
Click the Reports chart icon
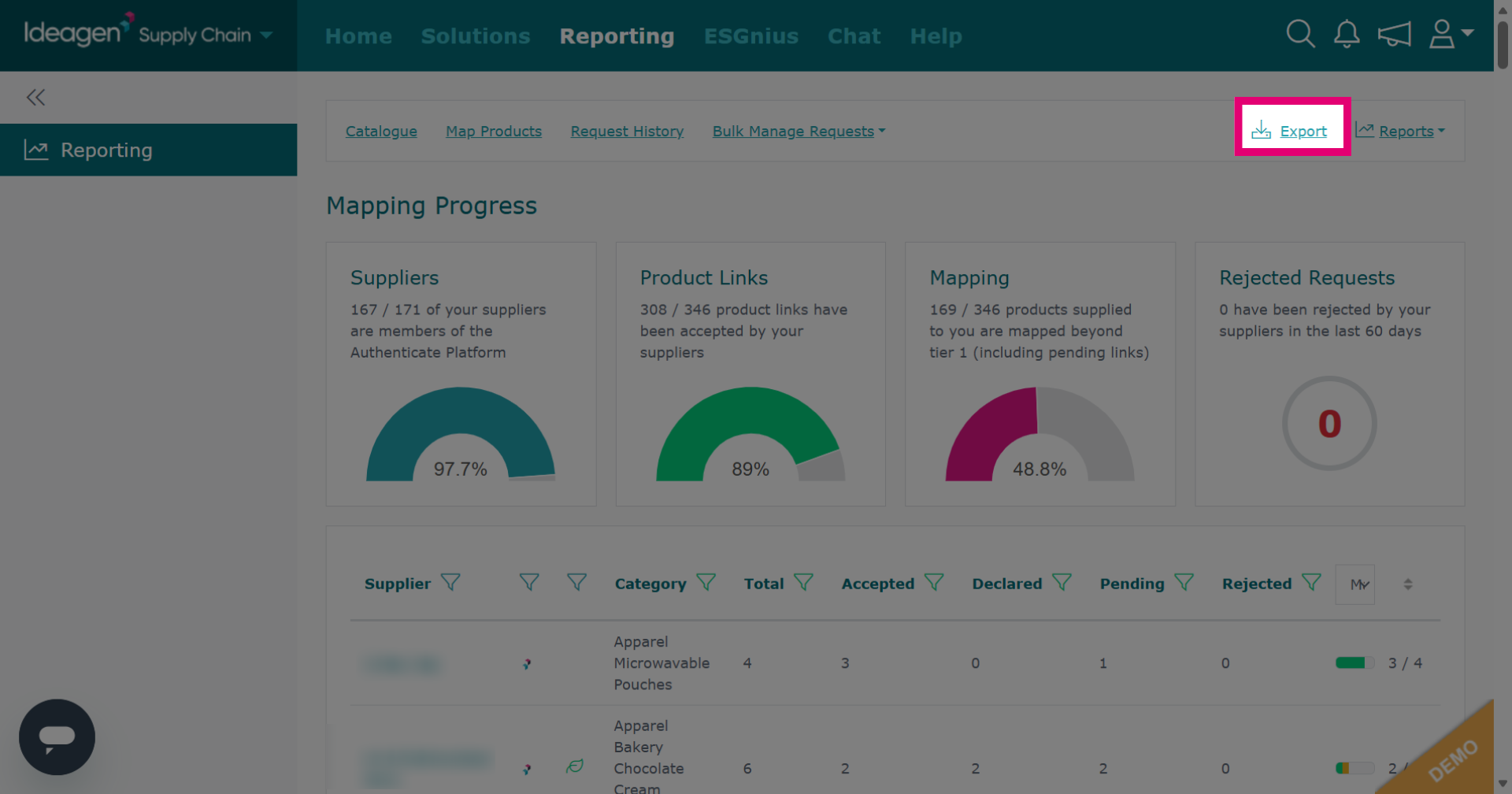(x=1365, y=130)
